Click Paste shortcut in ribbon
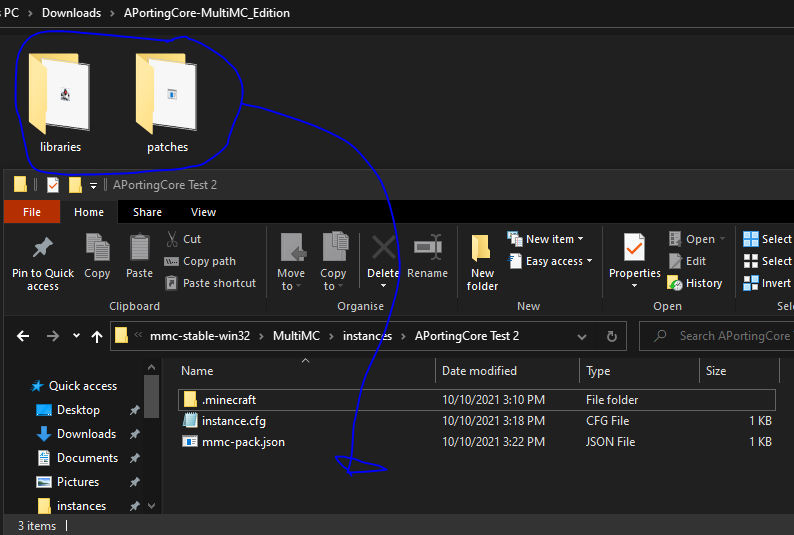This screenshot has height=535, width=794. point(211,283)
